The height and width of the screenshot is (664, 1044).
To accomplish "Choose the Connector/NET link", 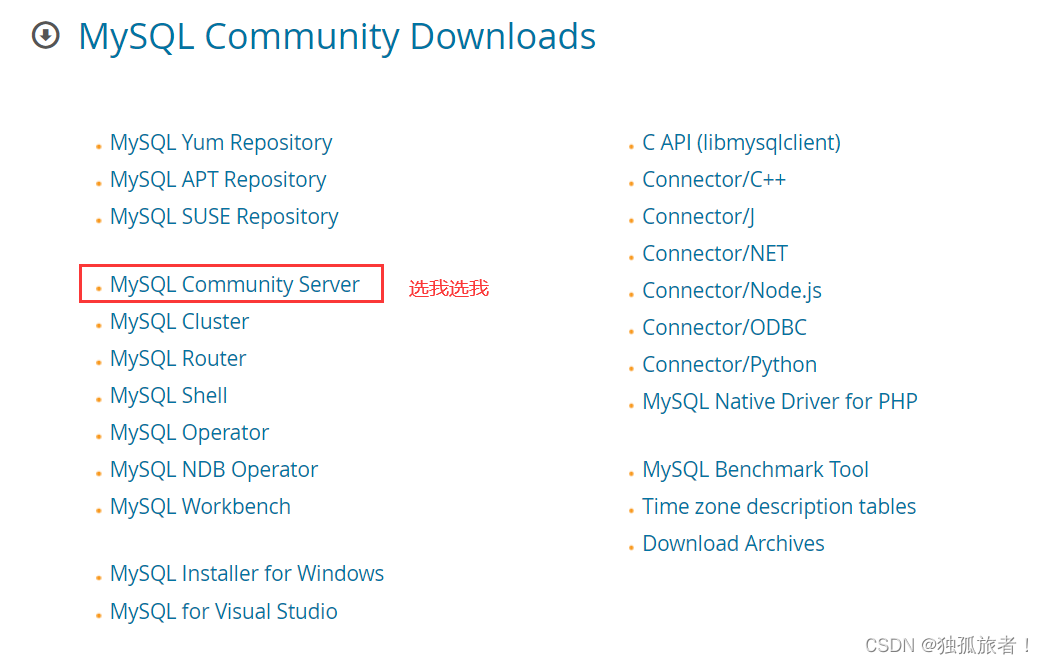I will pos(715,254).
